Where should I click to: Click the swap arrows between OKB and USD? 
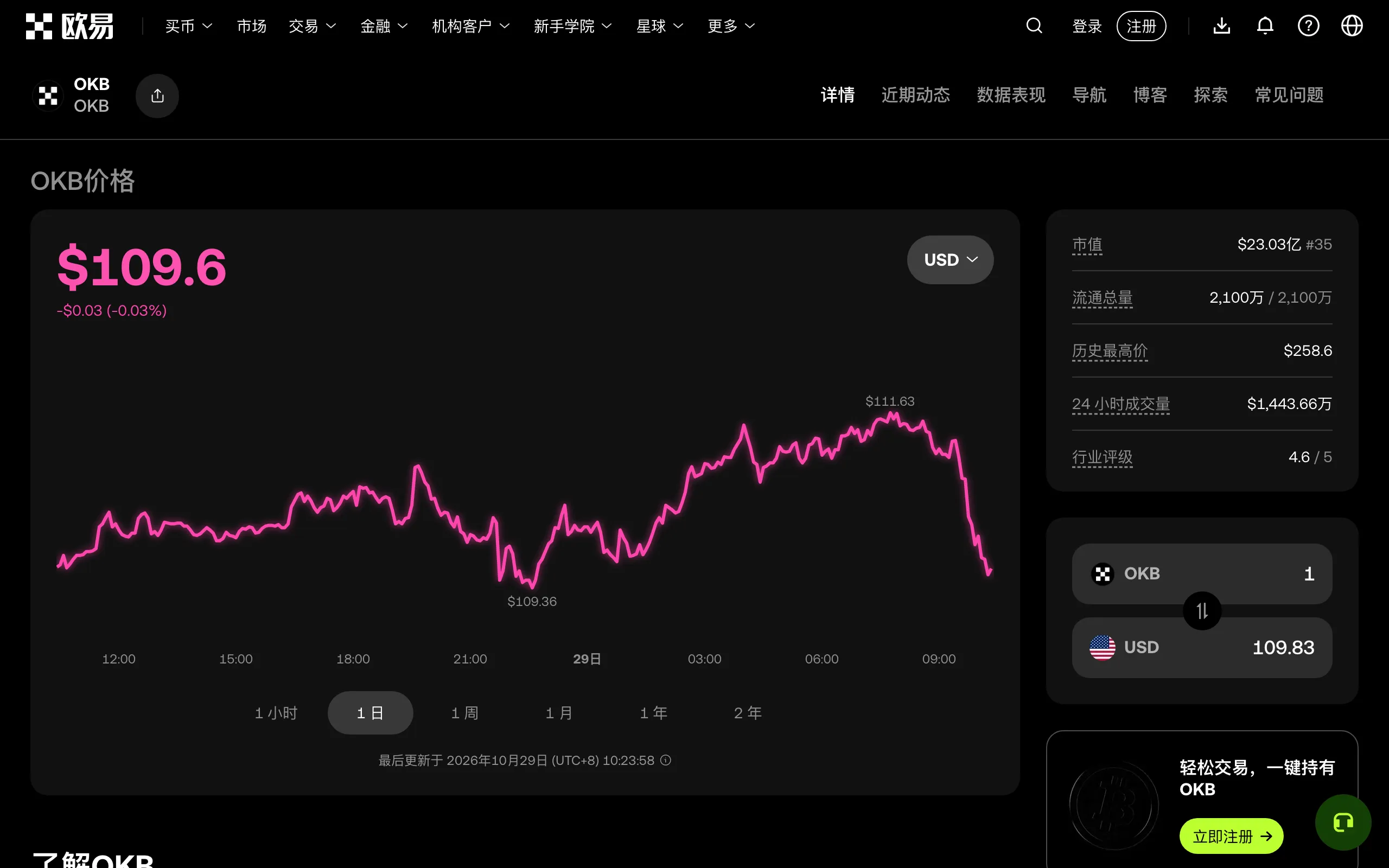point(1202,611)
